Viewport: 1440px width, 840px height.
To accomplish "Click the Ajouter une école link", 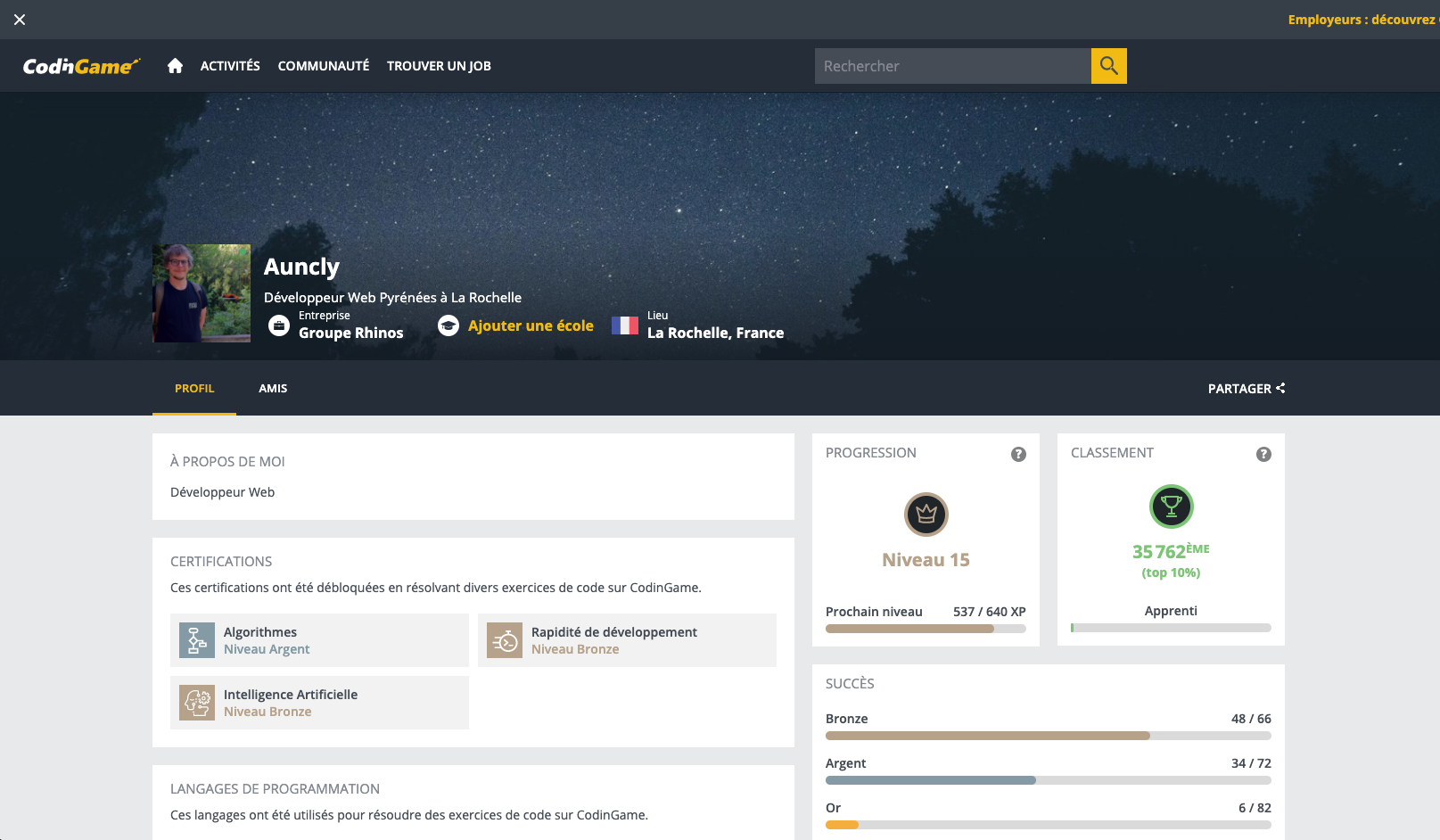I will [x=531, y=325].
